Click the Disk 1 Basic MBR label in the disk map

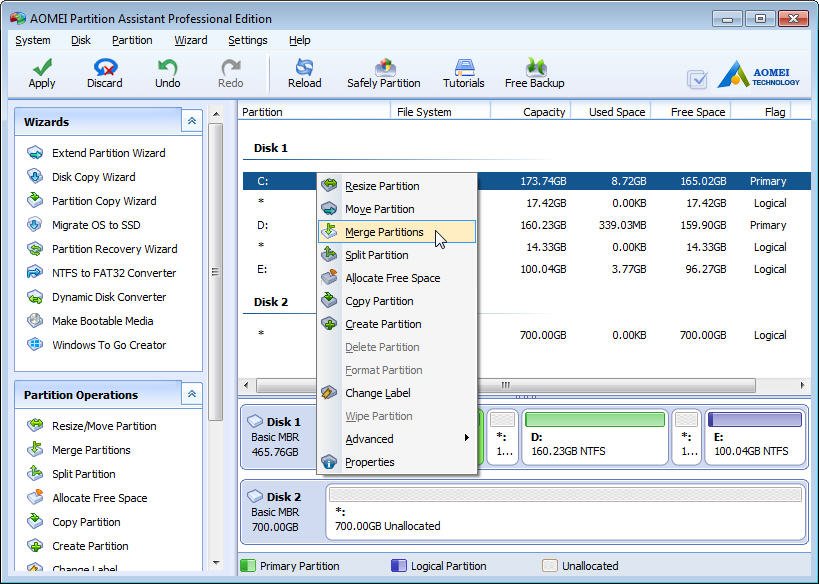[x=278, y=437]
